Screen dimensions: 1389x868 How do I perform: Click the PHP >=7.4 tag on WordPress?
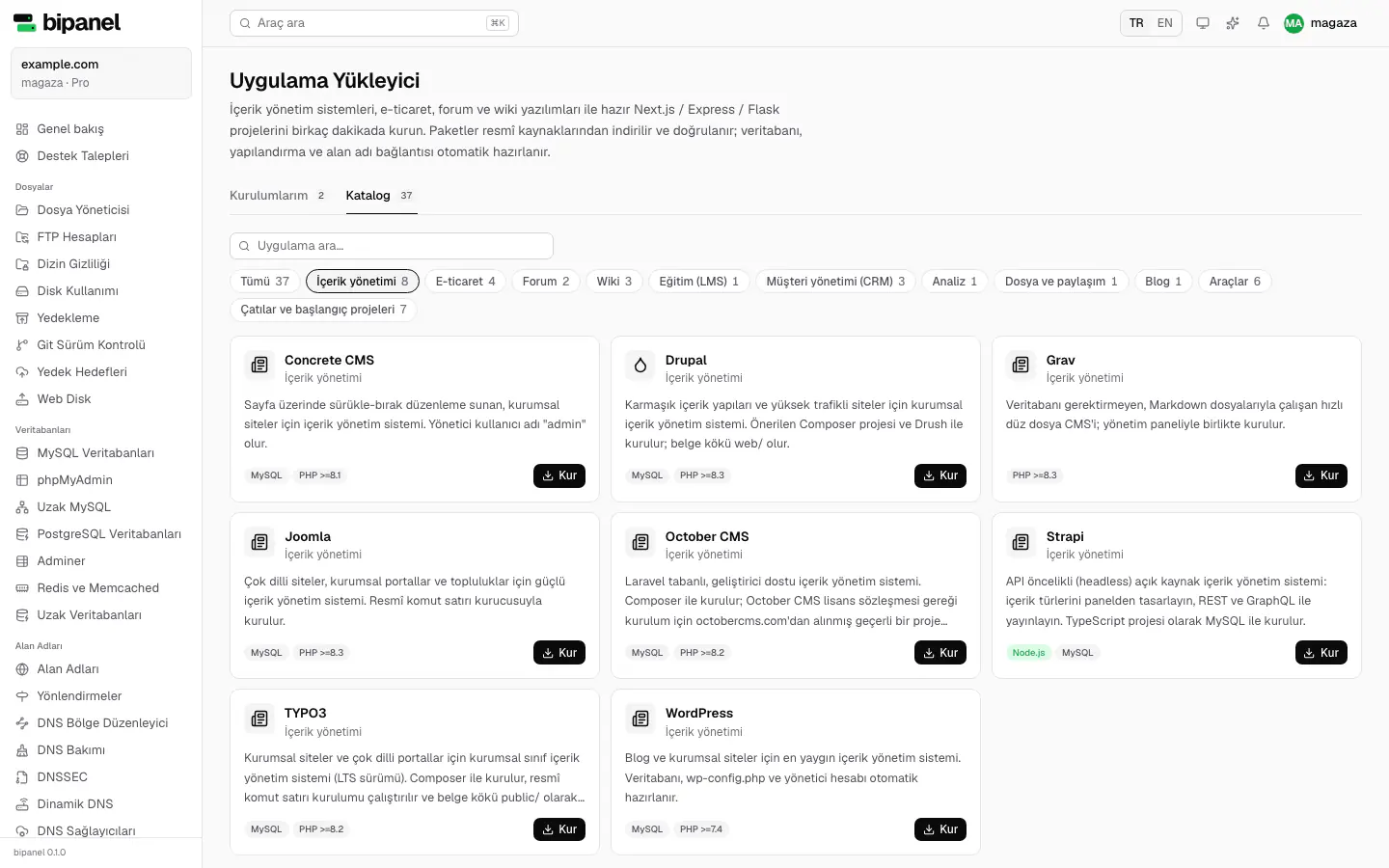[x=700, y=829]
